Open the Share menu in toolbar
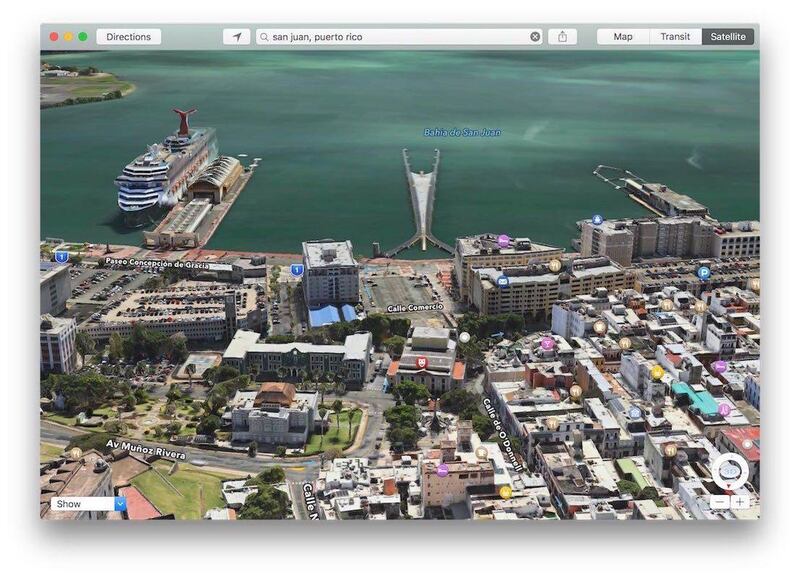Screen dimensions: 800x577 point(562,37)
